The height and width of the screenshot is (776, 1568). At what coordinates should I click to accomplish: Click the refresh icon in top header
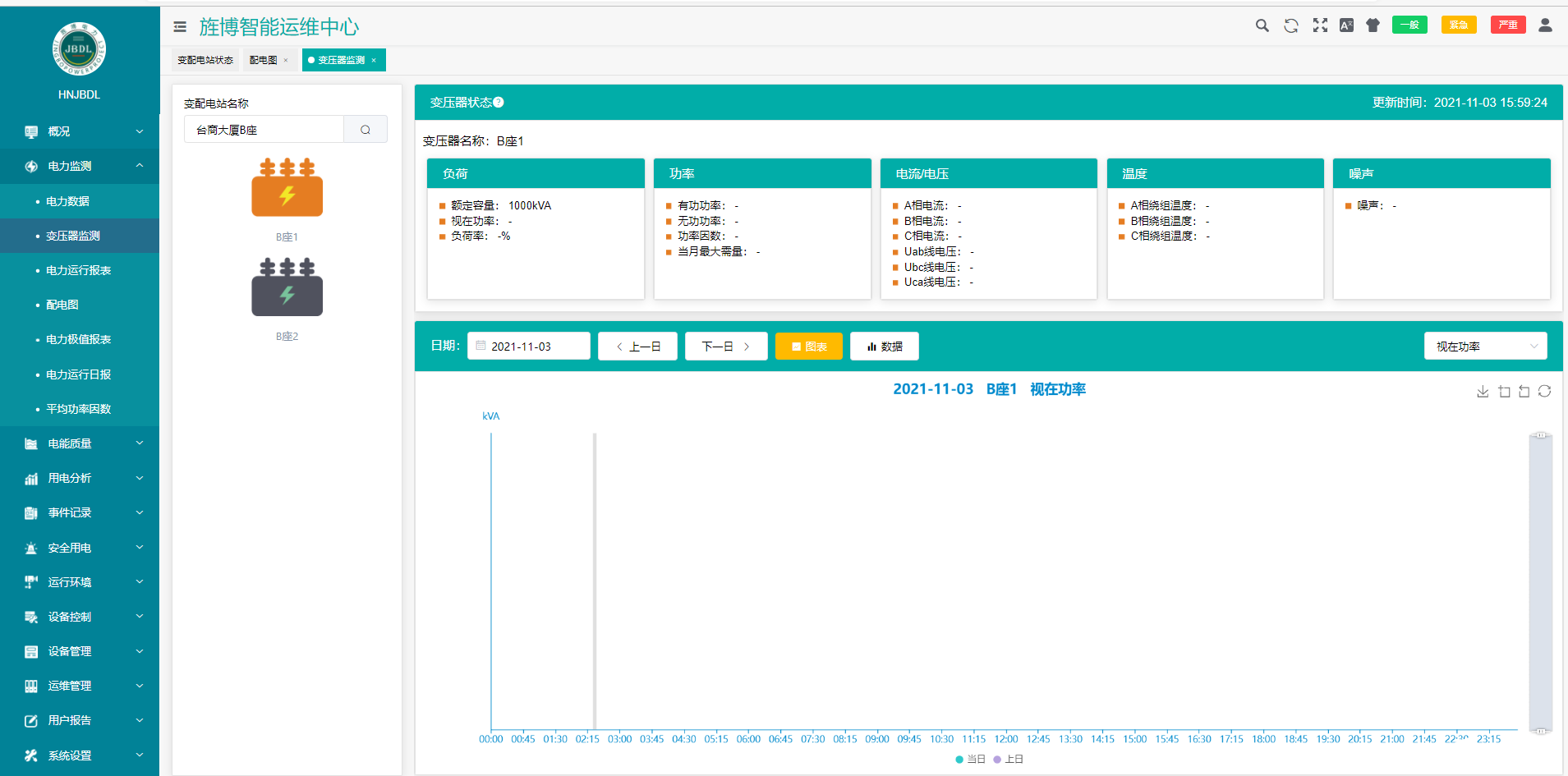pyautogui.click(x=1291, y=25)
